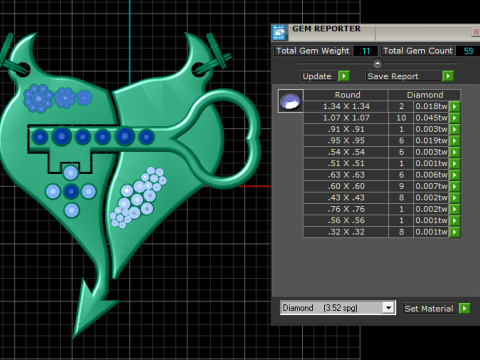Click the green arrow for .91 X .91 row
The image size is (480, 360).
(454, 129)
